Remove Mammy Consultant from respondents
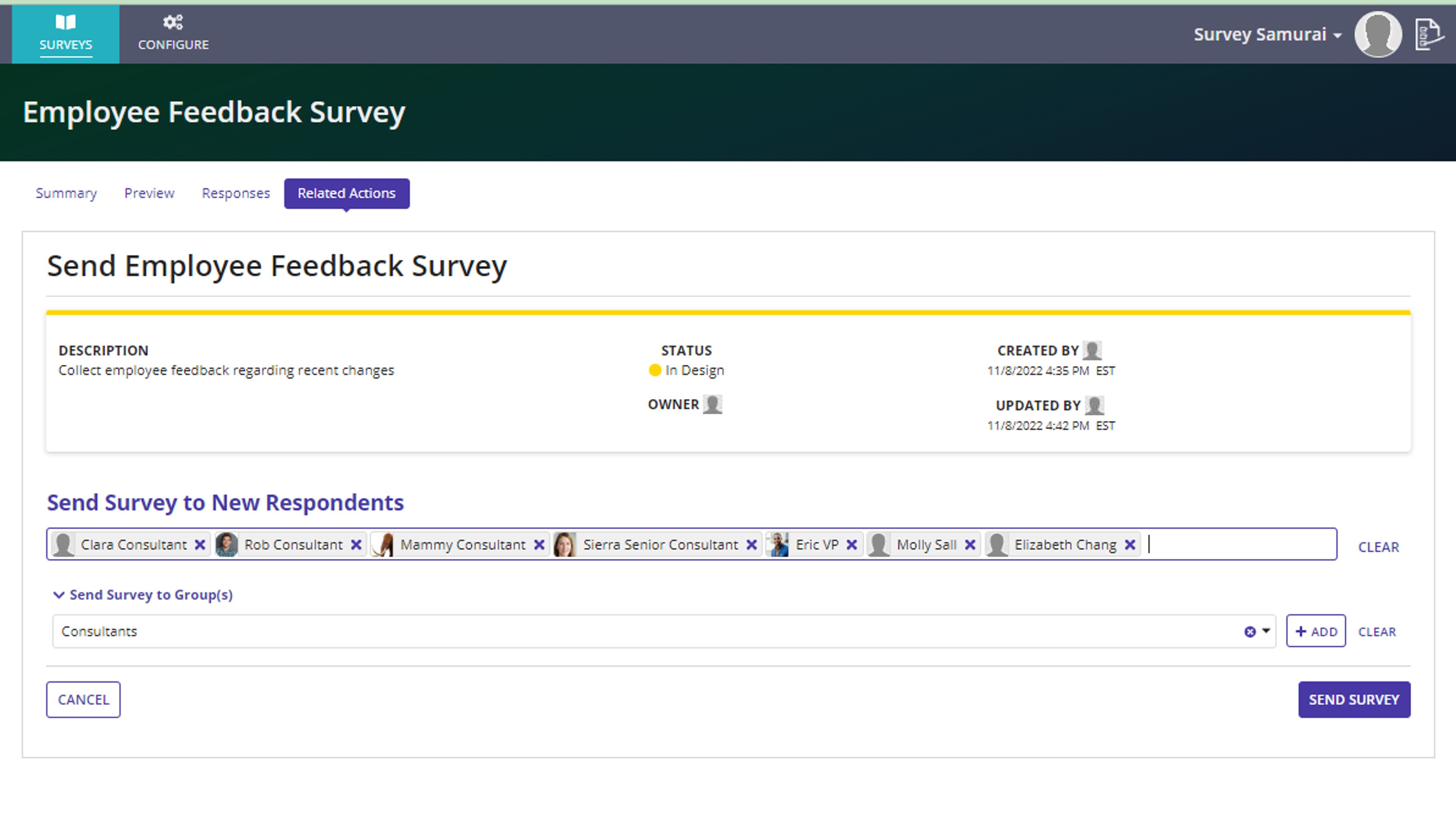This screenshot has width=1456, height=813. click(x=539, y=545)
